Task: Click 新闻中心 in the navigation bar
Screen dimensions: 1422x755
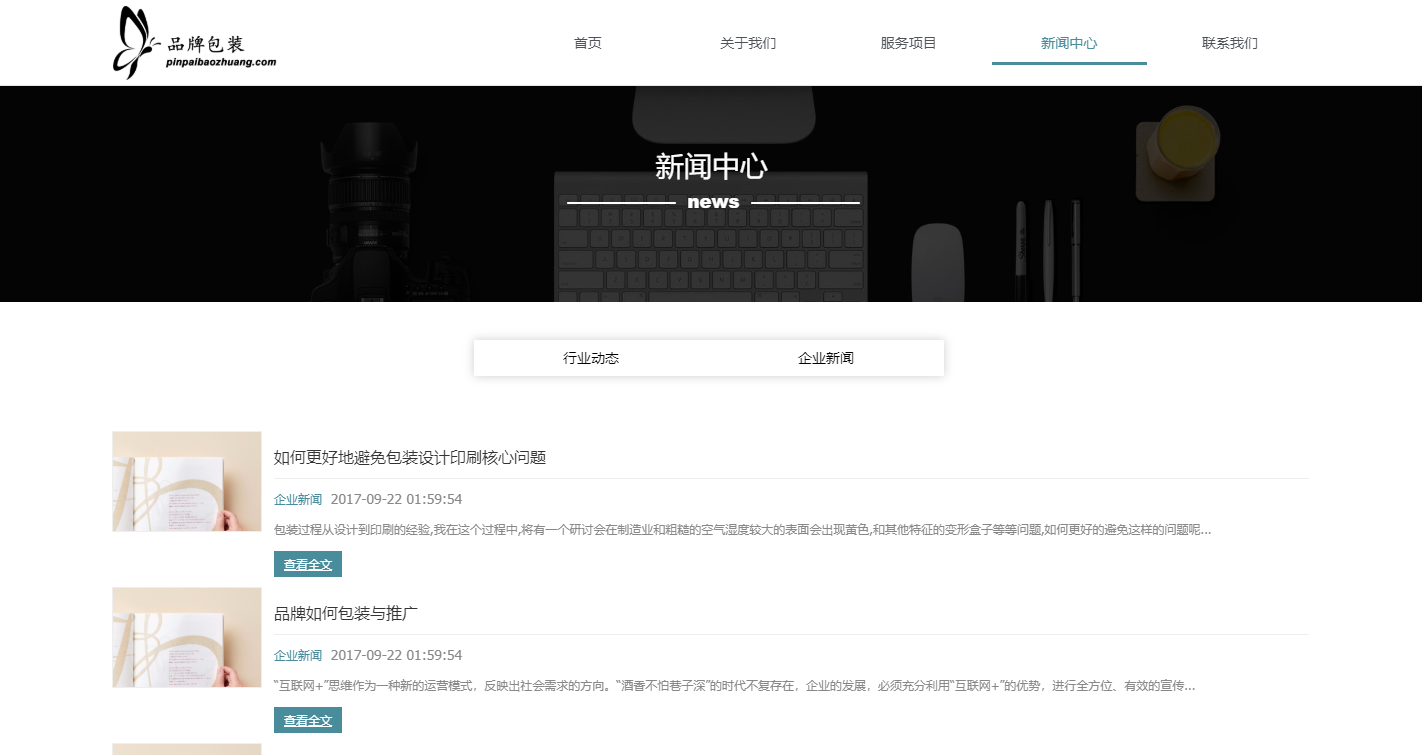Action: coord(1069,43)
